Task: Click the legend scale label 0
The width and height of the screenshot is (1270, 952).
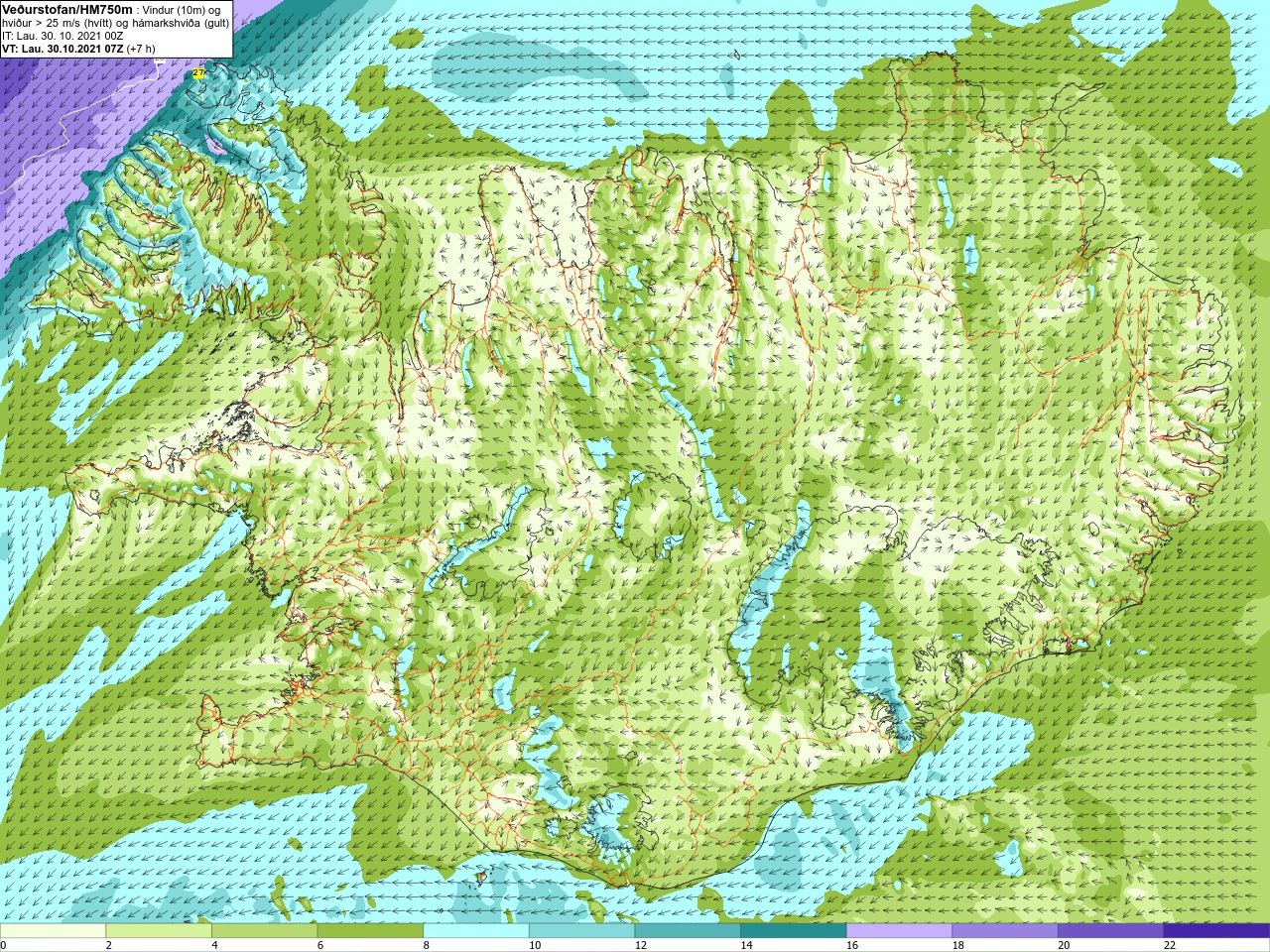Action: [3, 945]
